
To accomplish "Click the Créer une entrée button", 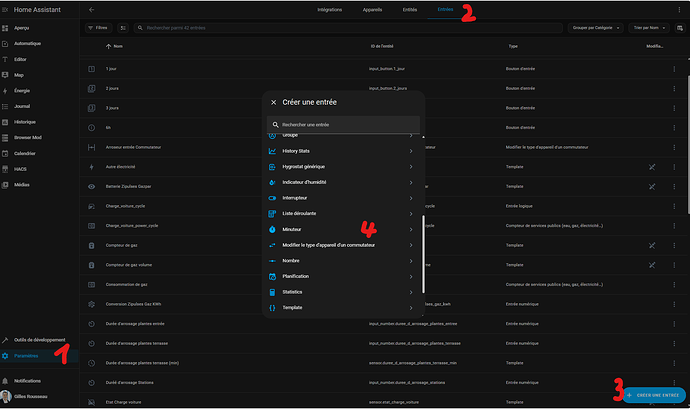I will [x=652, y=395].
